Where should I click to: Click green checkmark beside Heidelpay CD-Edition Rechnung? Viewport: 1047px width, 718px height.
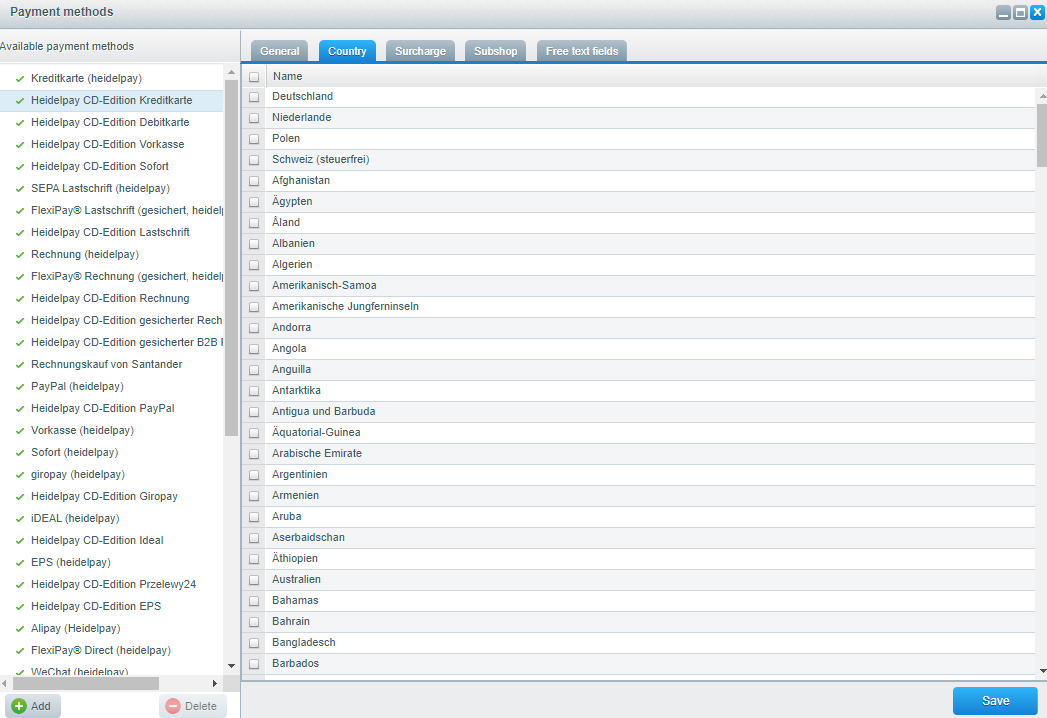(x=20, y=299)
